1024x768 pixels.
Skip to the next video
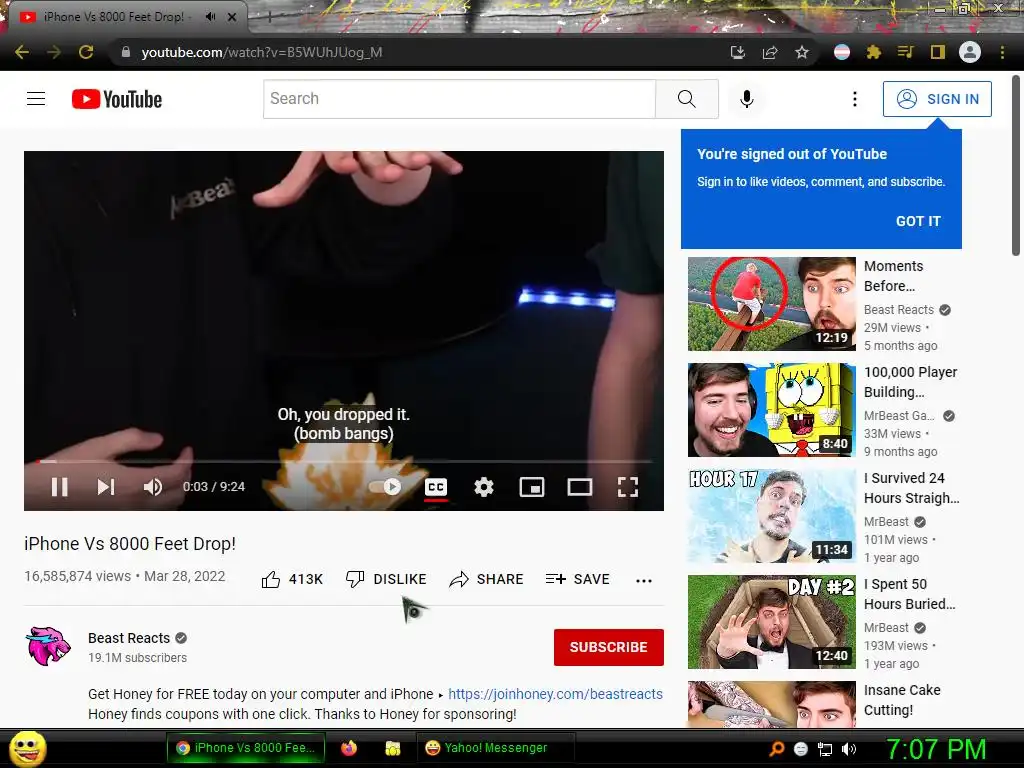pyautogui.click(x=106, y=487)
